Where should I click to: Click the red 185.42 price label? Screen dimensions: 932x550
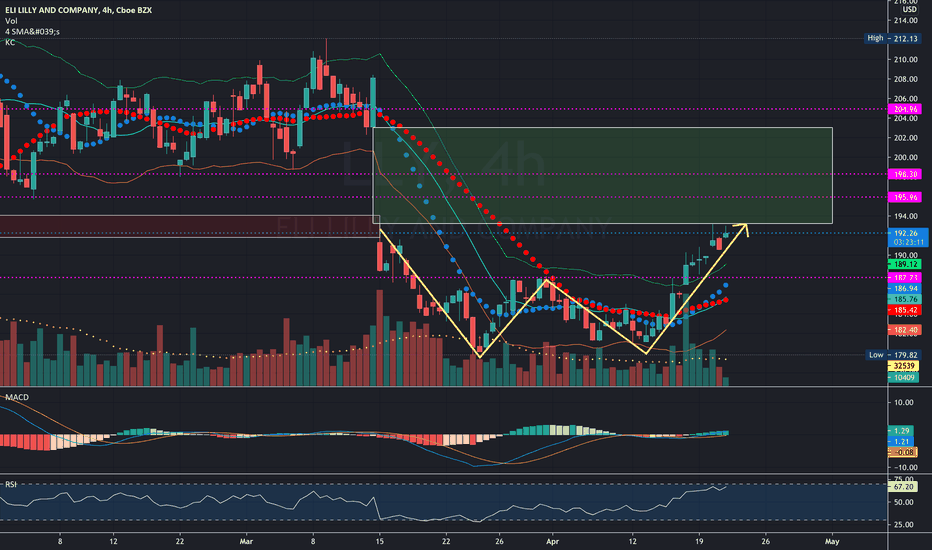[x=904, y=310]
